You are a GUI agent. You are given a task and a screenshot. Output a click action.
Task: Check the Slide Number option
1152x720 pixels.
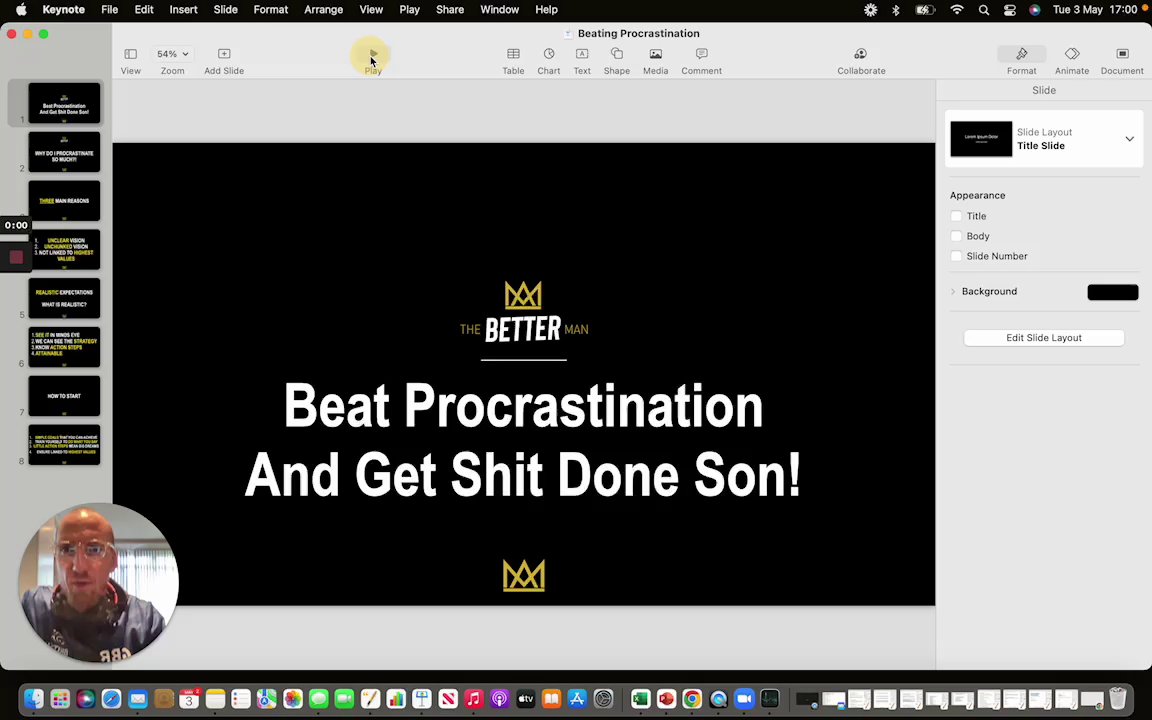coord(956,256)
